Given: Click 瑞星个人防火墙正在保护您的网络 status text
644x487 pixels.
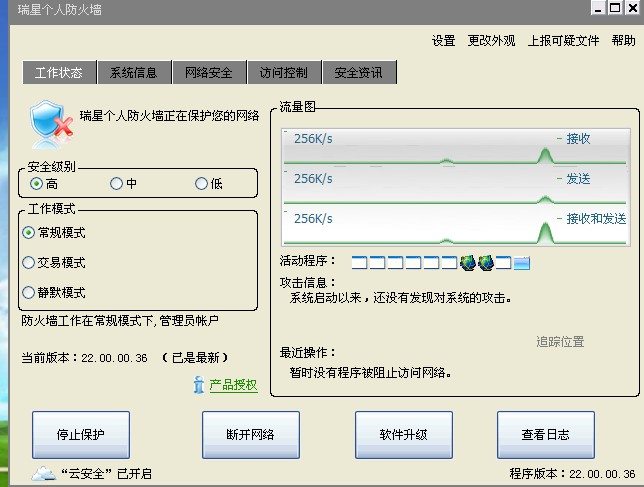Looking at the screenshot, I should coord(169,116).
